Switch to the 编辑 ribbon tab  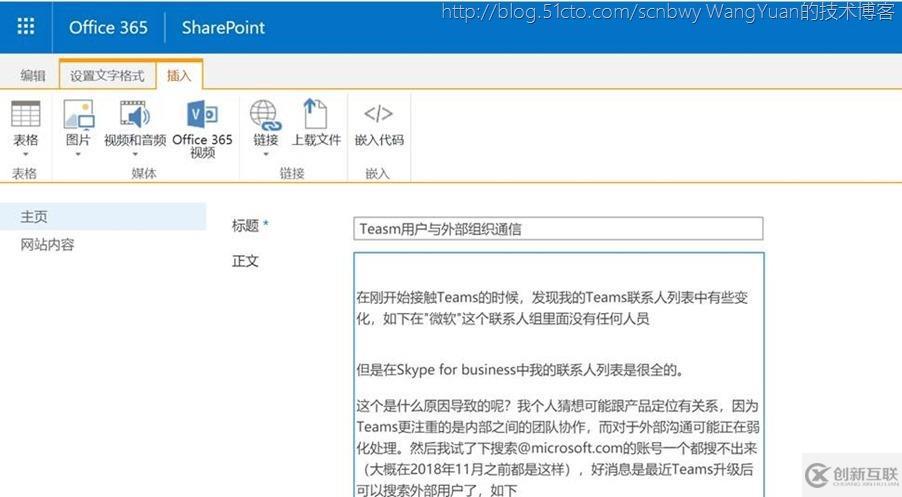33,75
